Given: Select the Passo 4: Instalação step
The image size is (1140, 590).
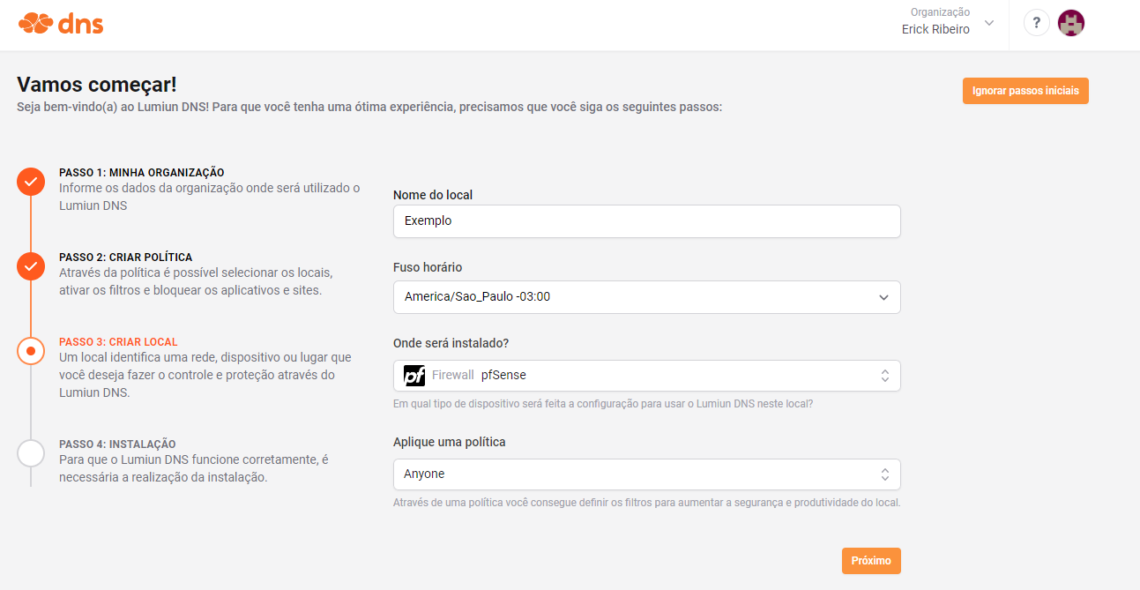Looking at the screenshot, I should 117,444.
